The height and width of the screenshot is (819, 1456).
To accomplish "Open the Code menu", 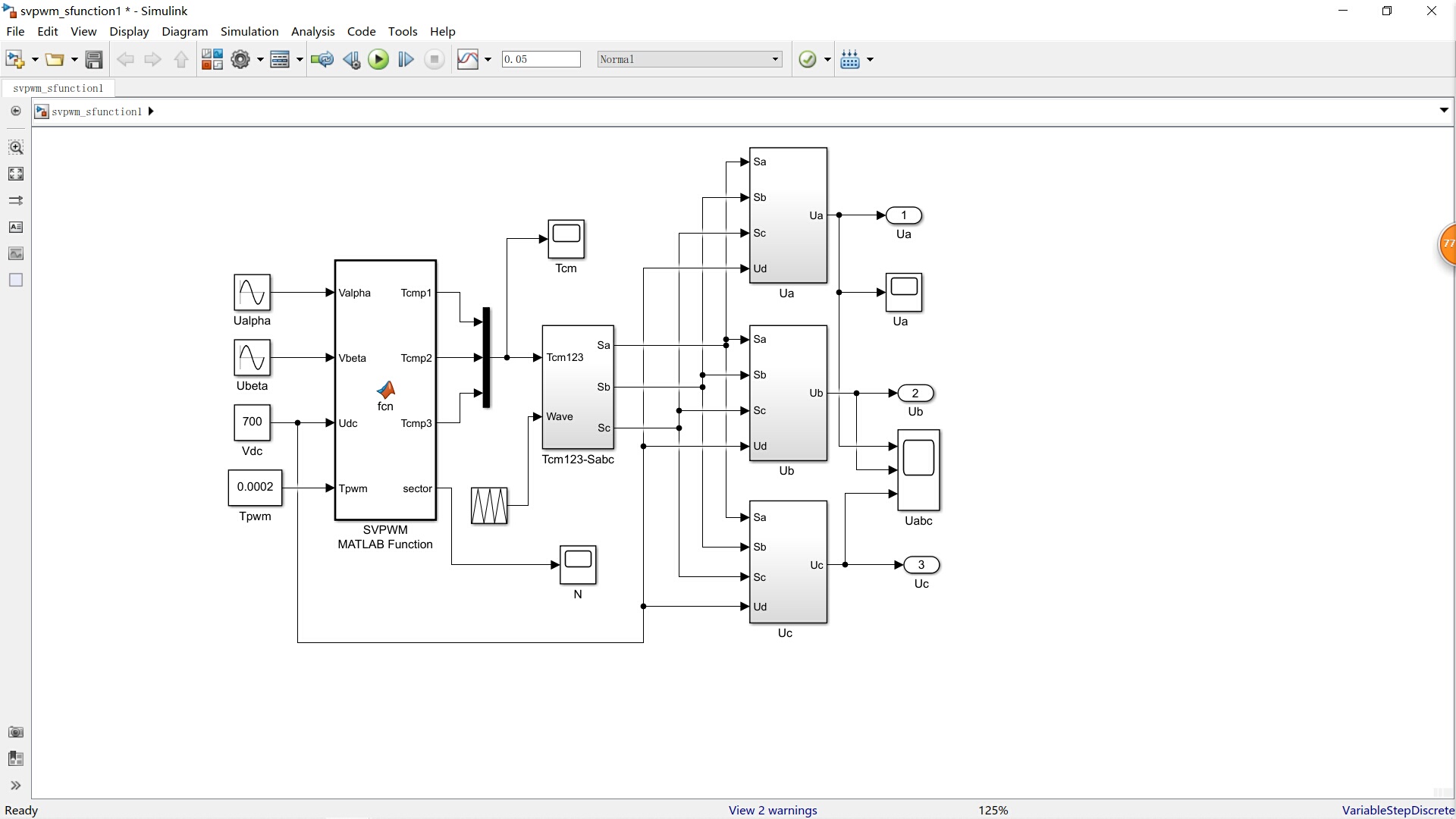I will click(362, 31).
